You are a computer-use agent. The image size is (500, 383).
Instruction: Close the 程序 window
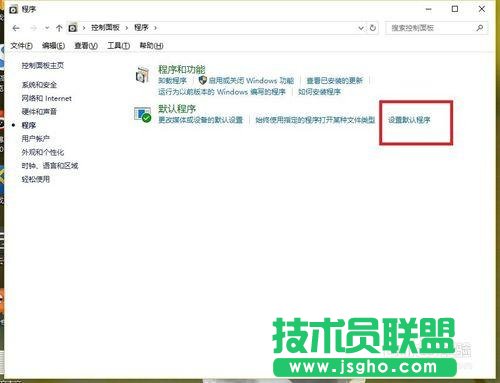pos(482,9)
